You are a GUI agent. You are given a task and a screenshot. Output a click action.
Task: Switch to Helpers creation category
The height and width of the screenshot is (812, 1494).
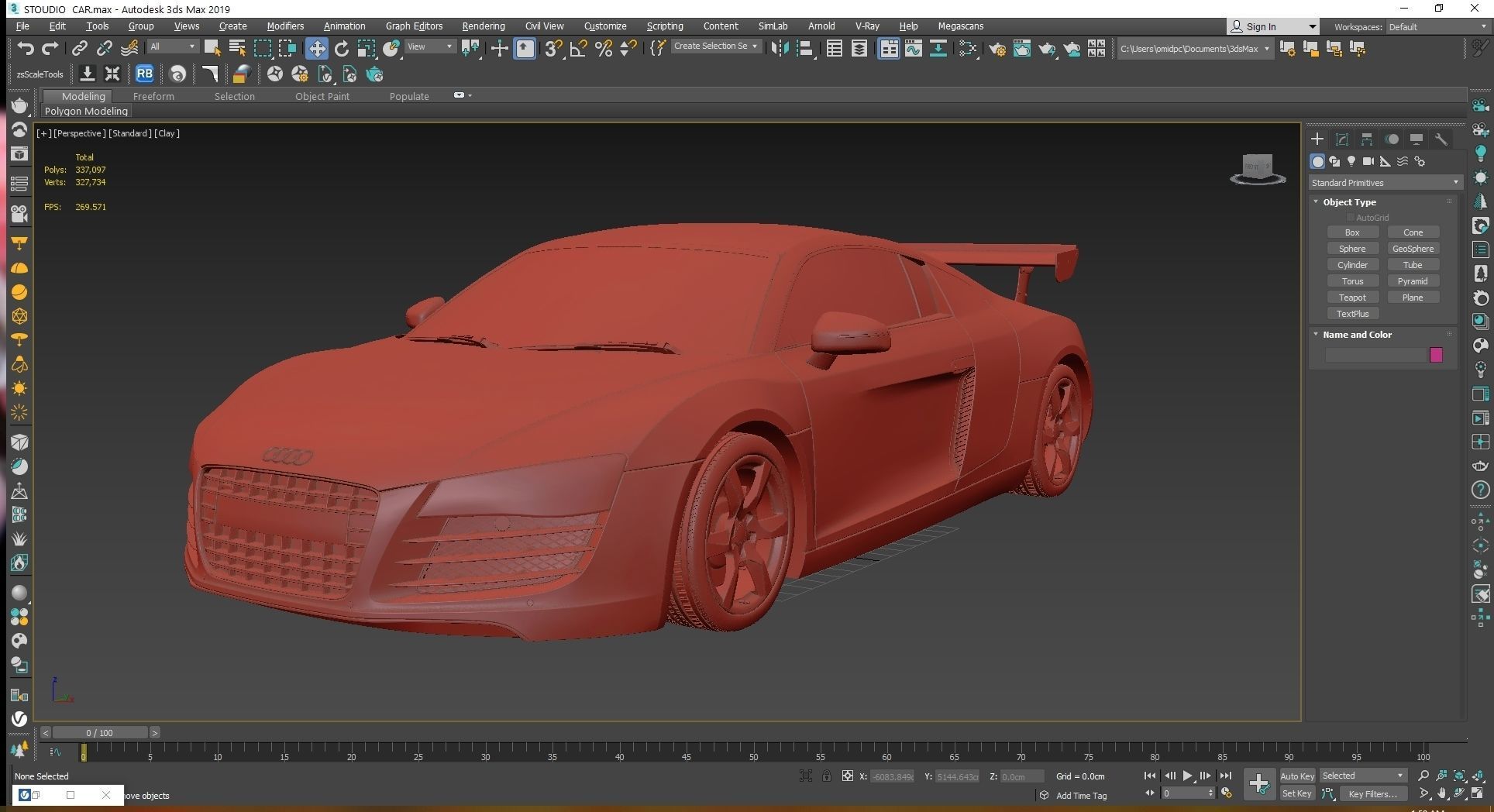[x=1386, y=161]
